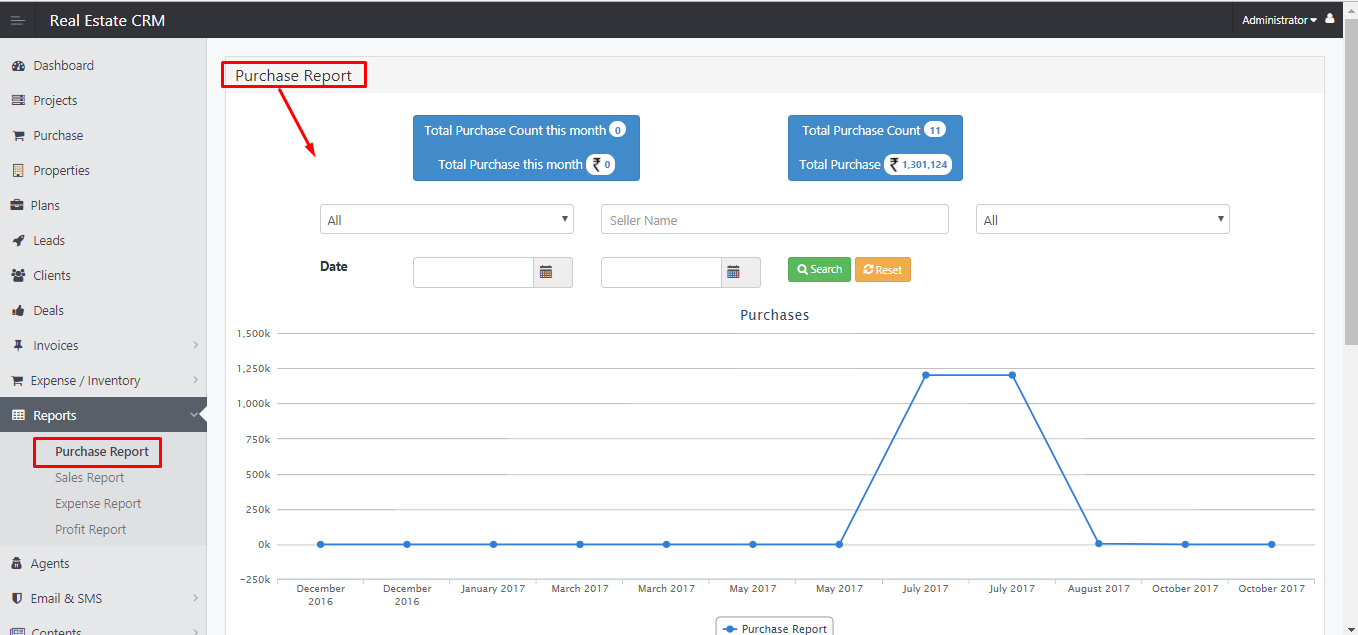Open the Sales Report submenu link
Viewport: 1358px width, 635px height.
pyautogui.click(x=90, y=478)
